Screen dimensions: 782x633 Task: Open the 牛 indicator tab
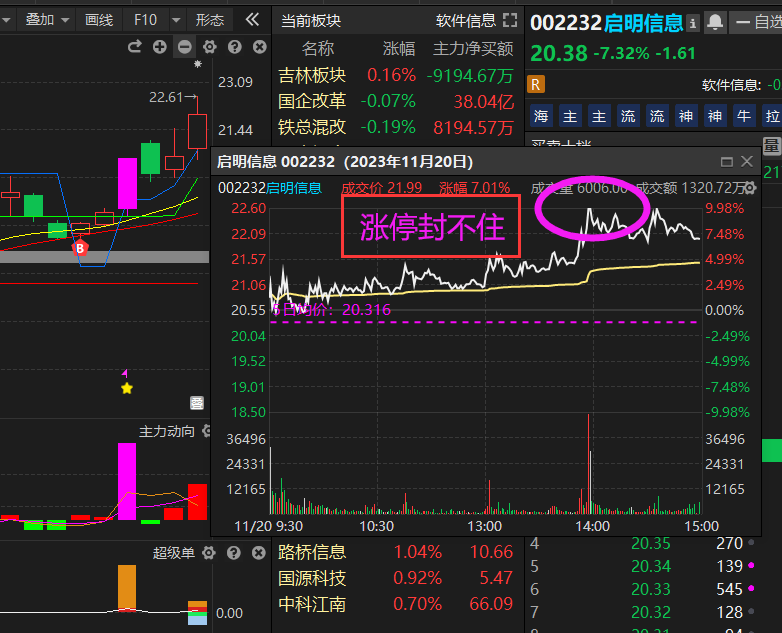743,116
